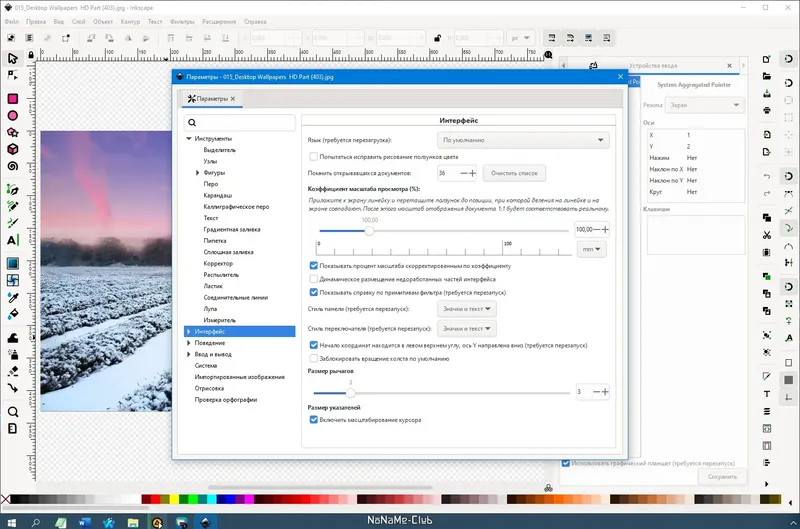Activate the 3D box tool

pyautogui.click(x=13, y=148)
